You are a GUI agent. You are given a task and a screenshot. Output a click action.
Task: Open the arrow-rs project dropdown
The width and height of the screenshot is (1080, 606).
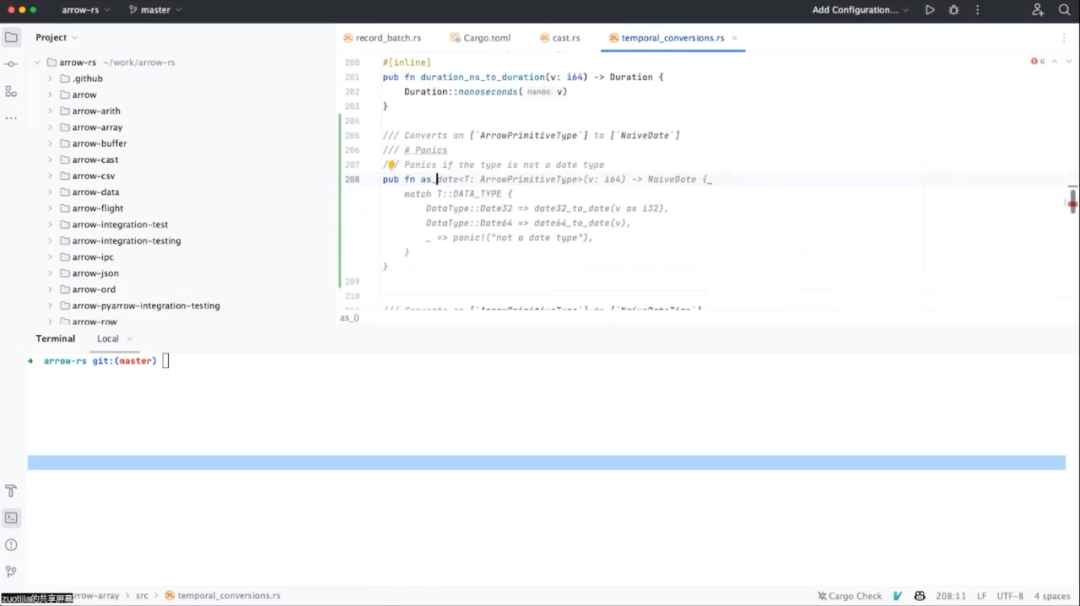(85, 10)
